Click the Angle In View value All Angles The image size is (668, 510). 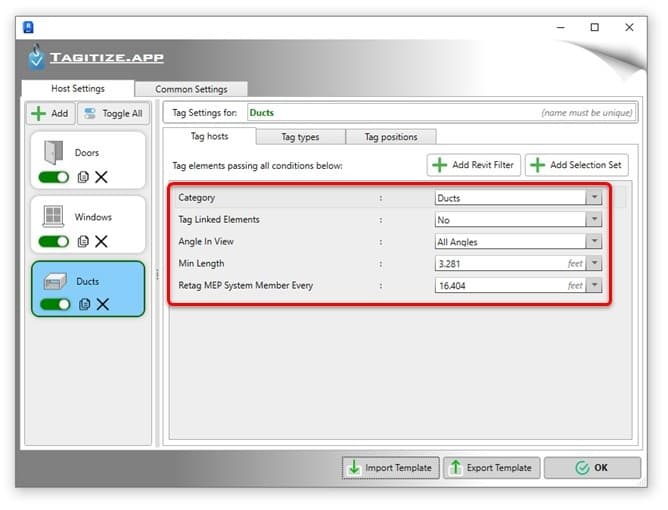[x=458, y=242]
